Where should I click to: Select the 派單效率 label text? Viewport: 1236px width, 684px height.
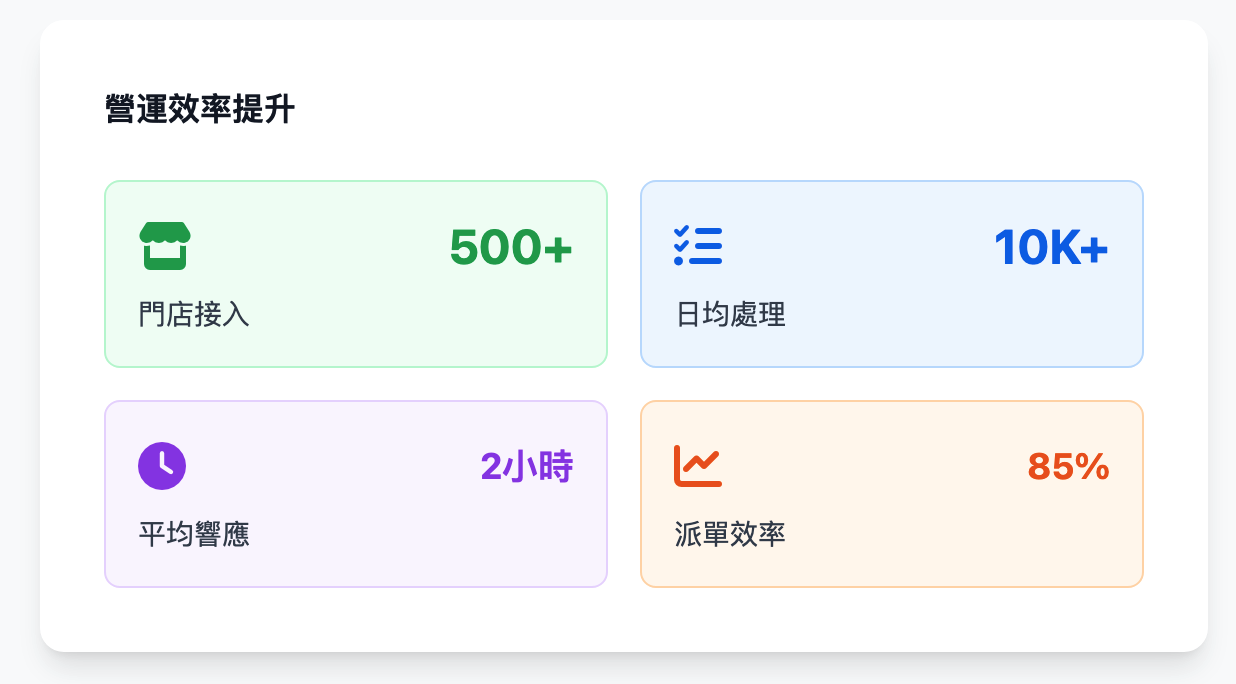coord(731,534)
